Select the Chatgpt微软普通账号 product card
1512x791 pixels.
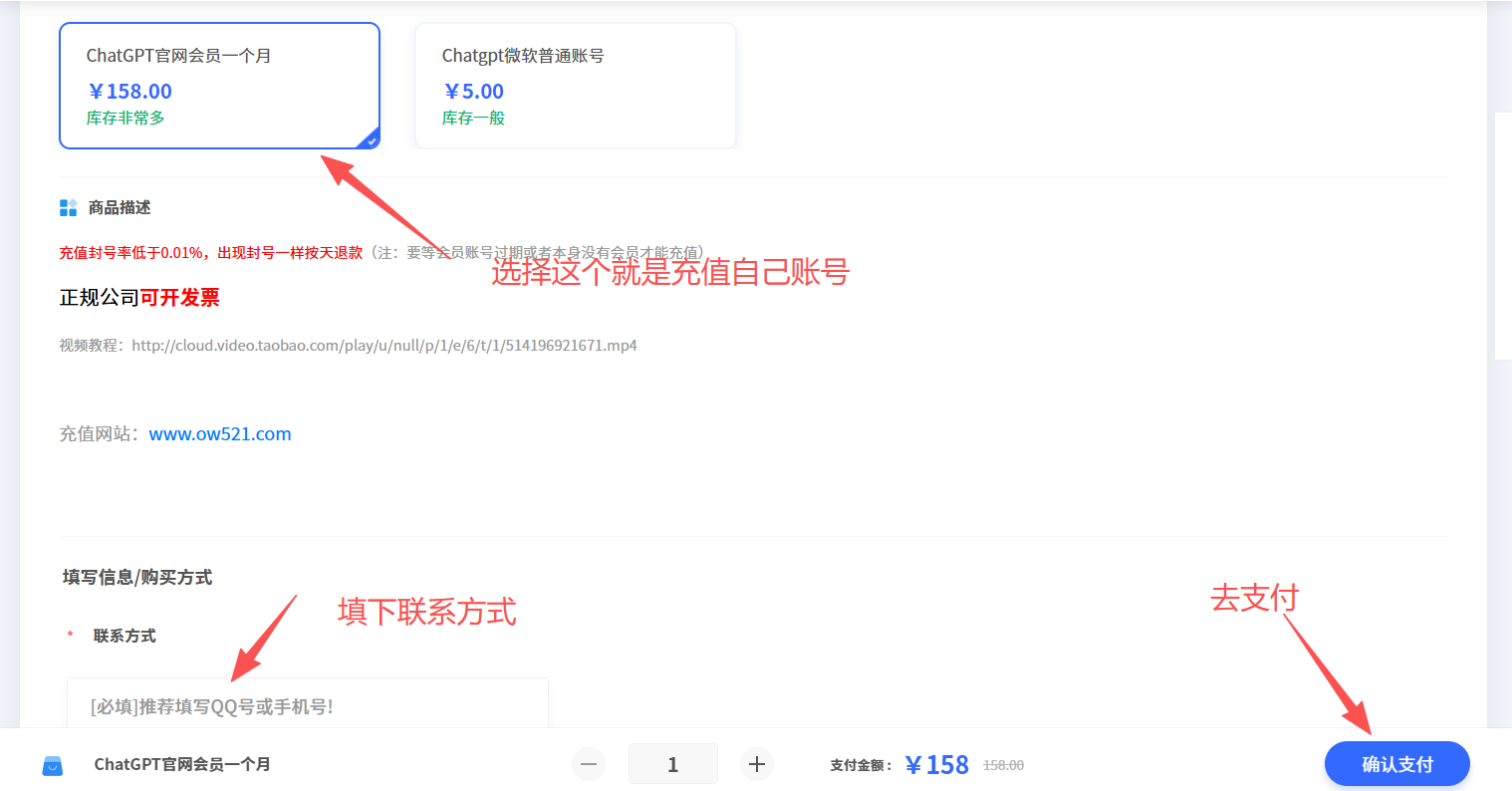click(575, 85)
